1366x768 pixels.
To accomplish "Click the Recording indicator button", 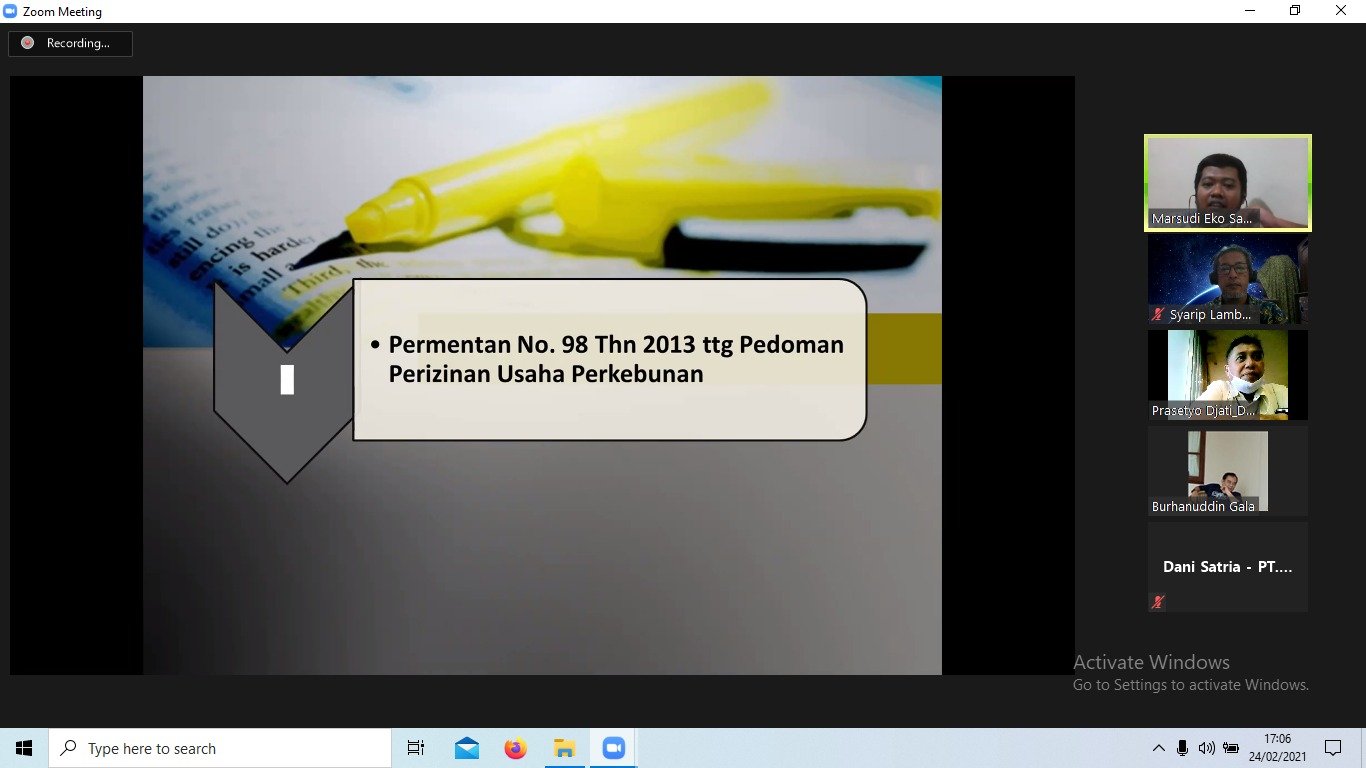I will click(x=70, y=43).
